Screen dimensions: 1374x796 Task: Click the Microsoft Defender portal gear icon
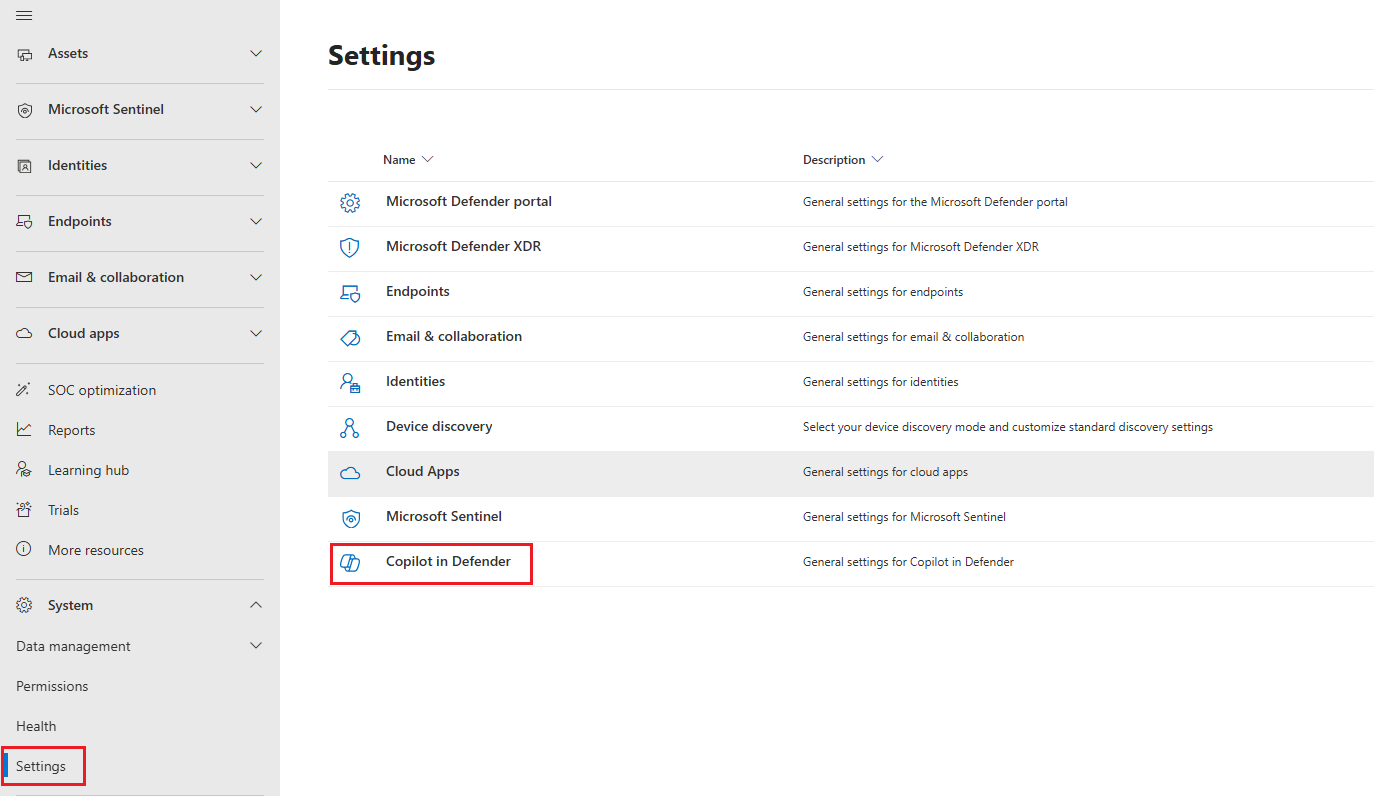click(x=350, y=202)
